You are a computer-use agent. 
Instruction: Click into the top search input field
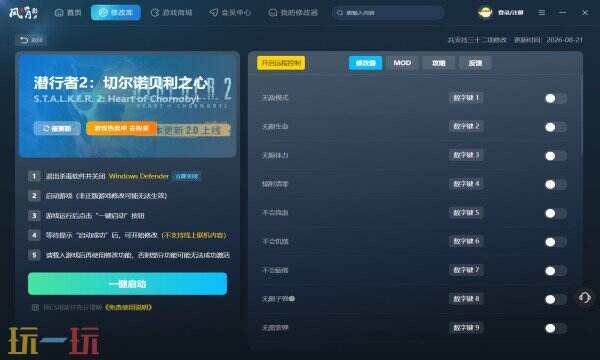pyautogui.click(x=388, y=13)
